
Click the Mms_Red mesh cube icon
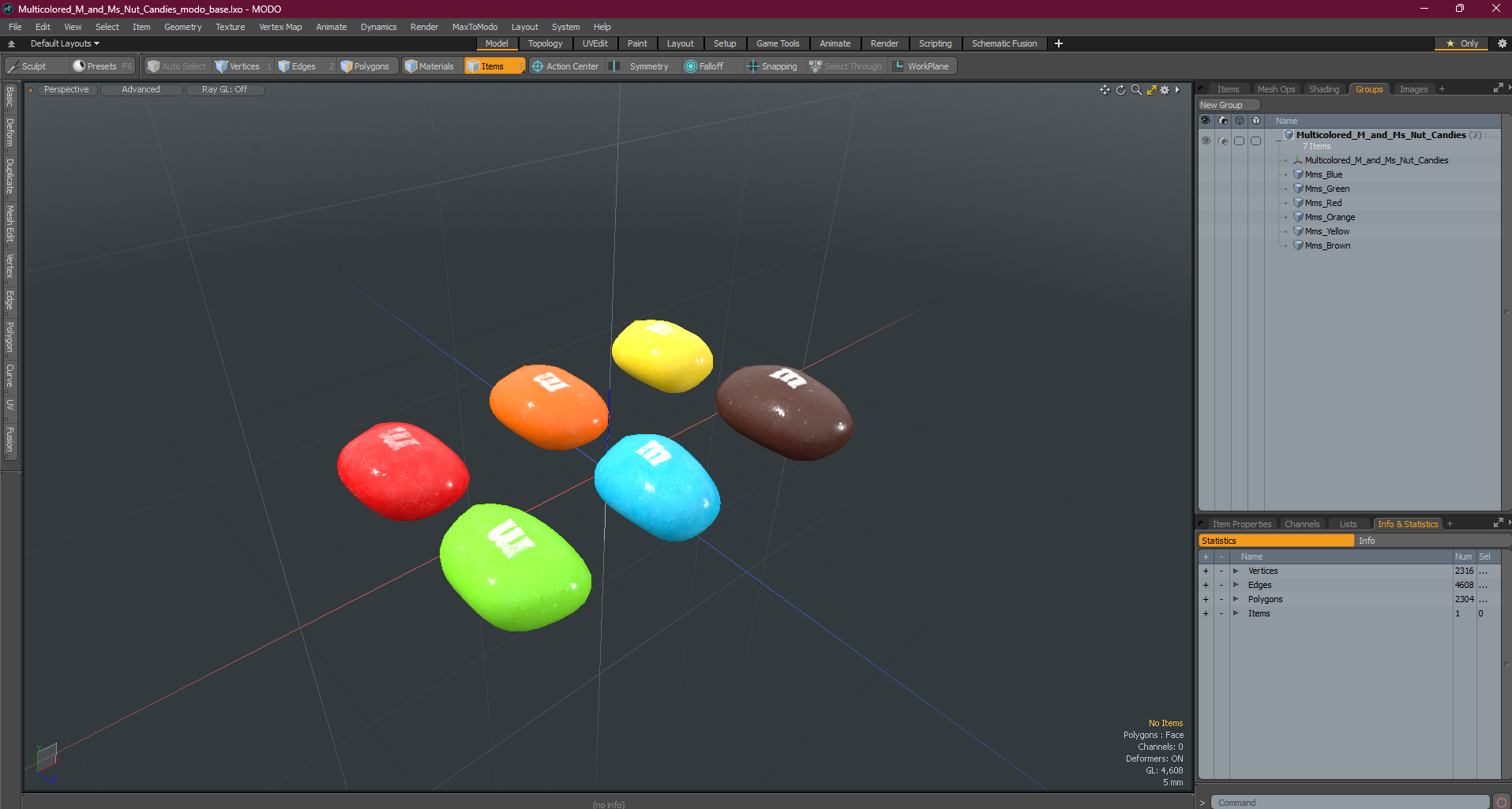coord(1298,203)
